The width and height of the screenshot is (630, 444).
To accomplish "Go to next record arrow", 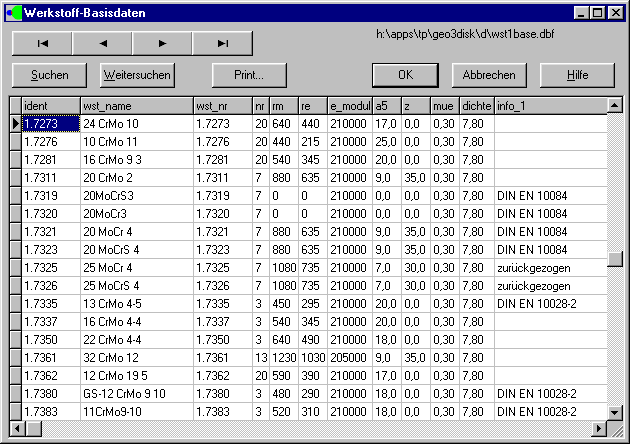I will [x=162, y=43].
